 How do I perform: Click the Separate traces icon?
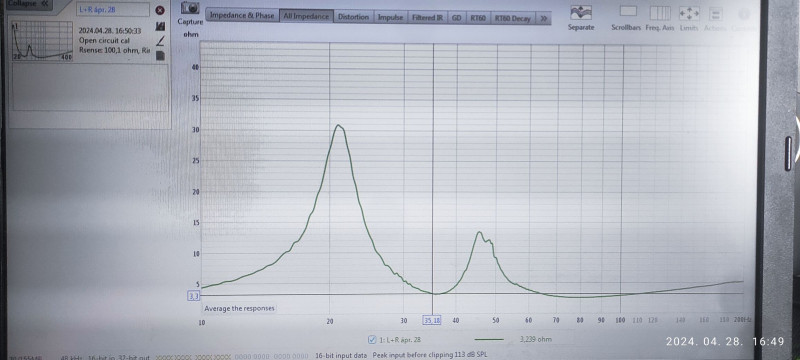coord(581,13)
